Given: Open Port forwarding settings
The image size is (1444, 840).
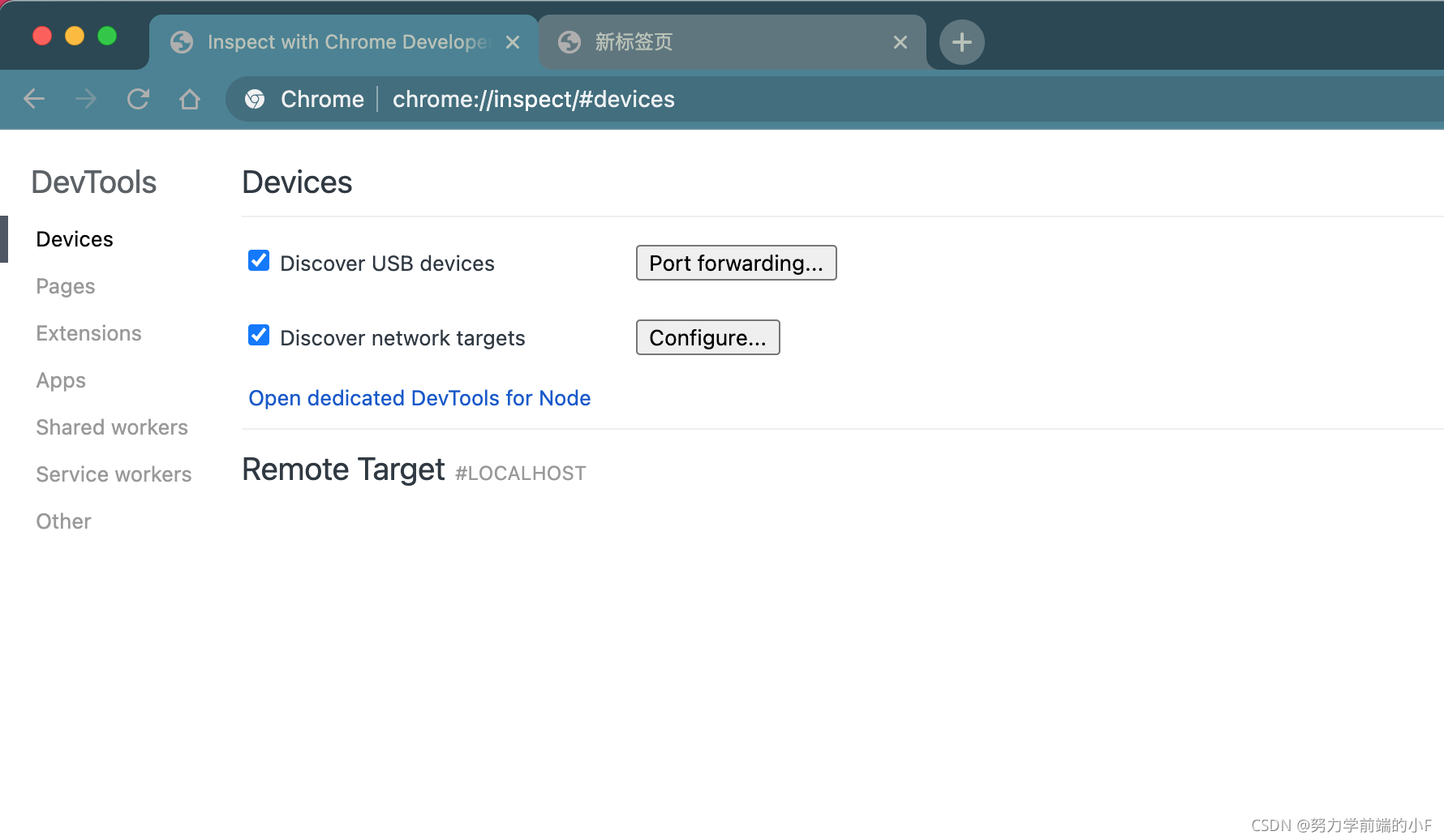Looking at the screenshot, I should point(736,263).
